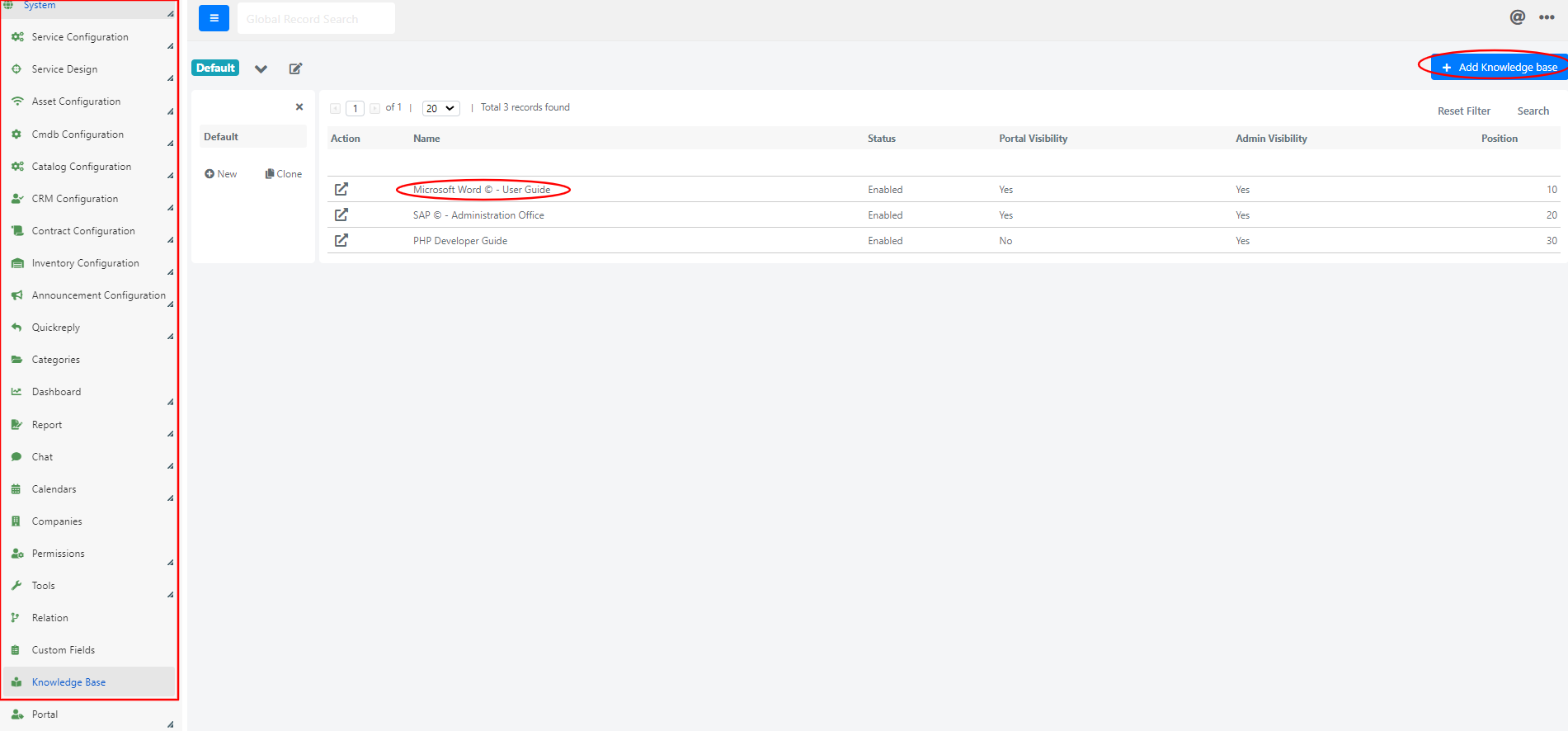Click New in the Default panel
Screen dimensions: 1568x731
pyautogui.click(x=221, y=174)
